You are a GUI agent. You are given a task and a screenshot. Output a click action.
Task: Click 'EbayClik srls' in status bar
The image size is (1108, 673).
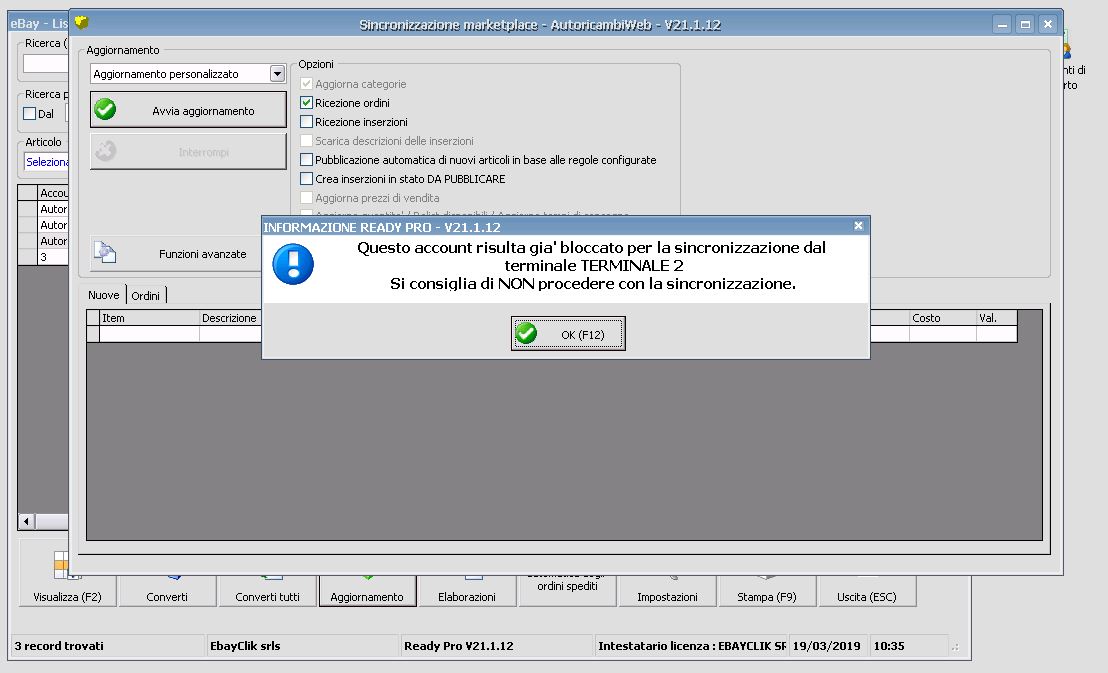[245, 645]
